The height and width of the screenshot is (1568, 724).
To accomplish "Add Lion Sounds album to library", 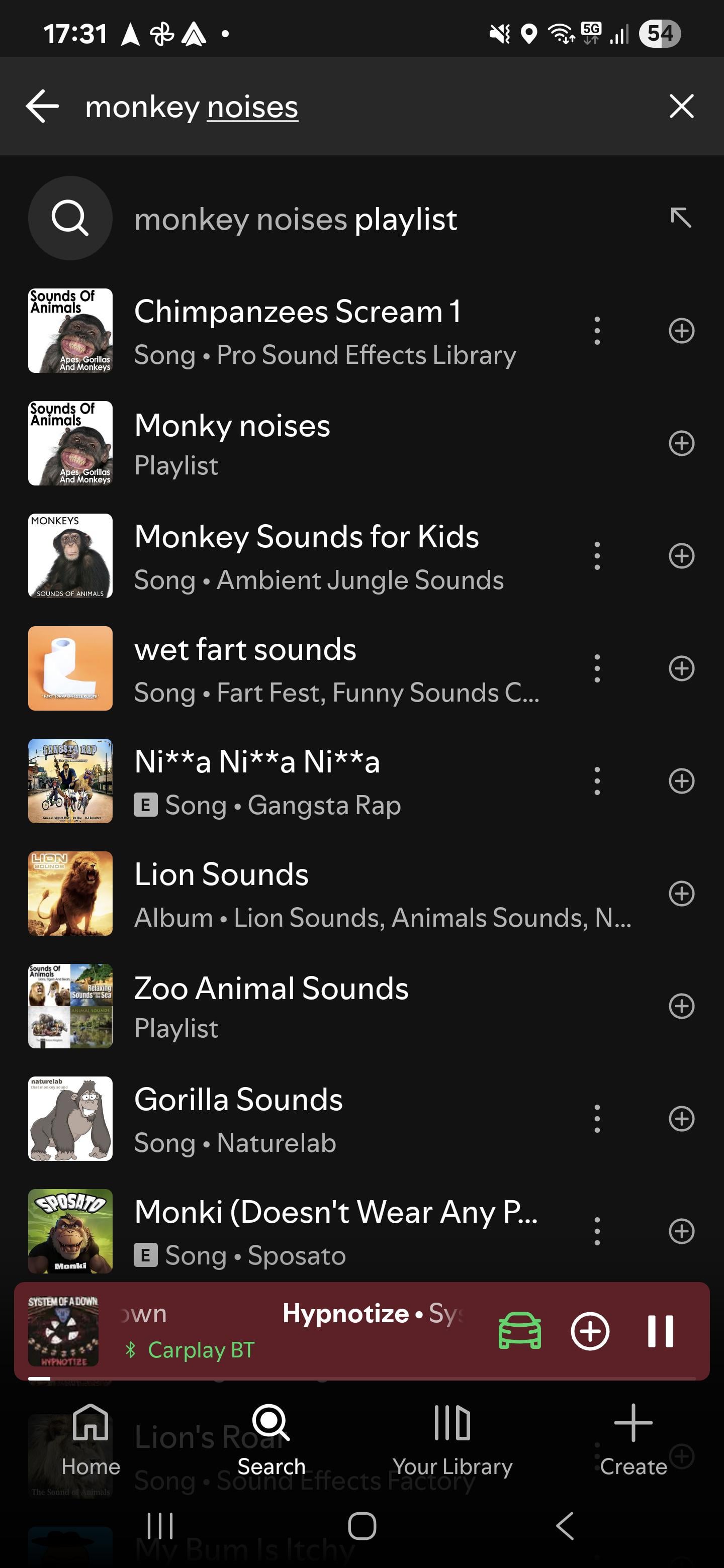I will 681,894.
